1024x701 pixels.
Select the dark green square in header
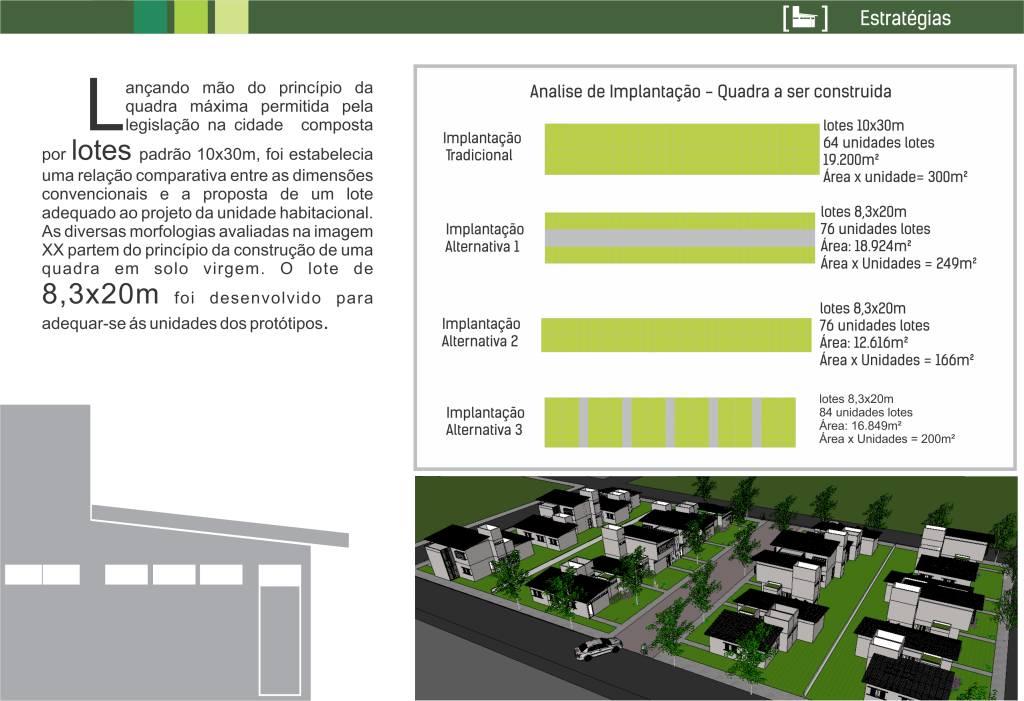[150, 17]
